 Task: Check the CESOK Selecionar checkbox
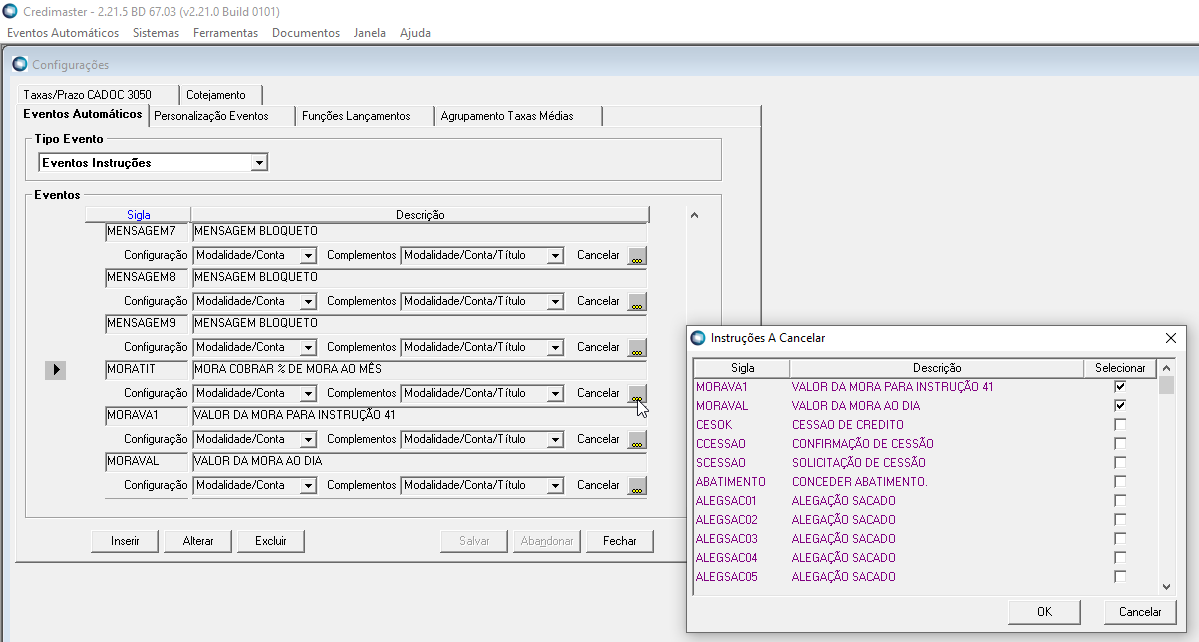point(1120,425)
